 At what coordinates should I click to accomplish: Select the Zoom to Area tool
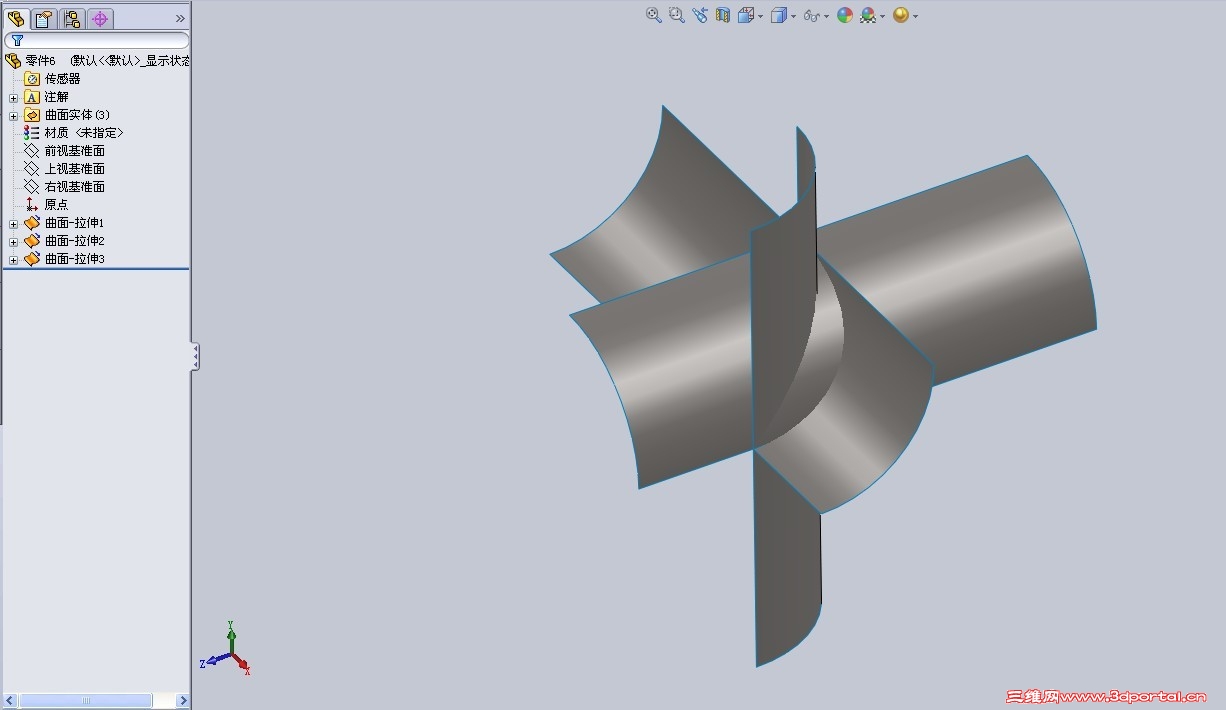point(676,15)
